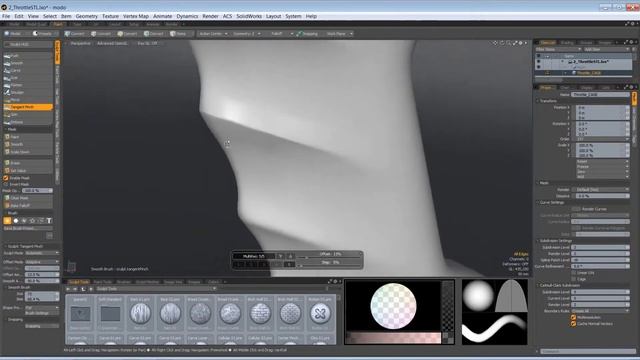Select the Carve sculpt tool

[x=28, y=71]
